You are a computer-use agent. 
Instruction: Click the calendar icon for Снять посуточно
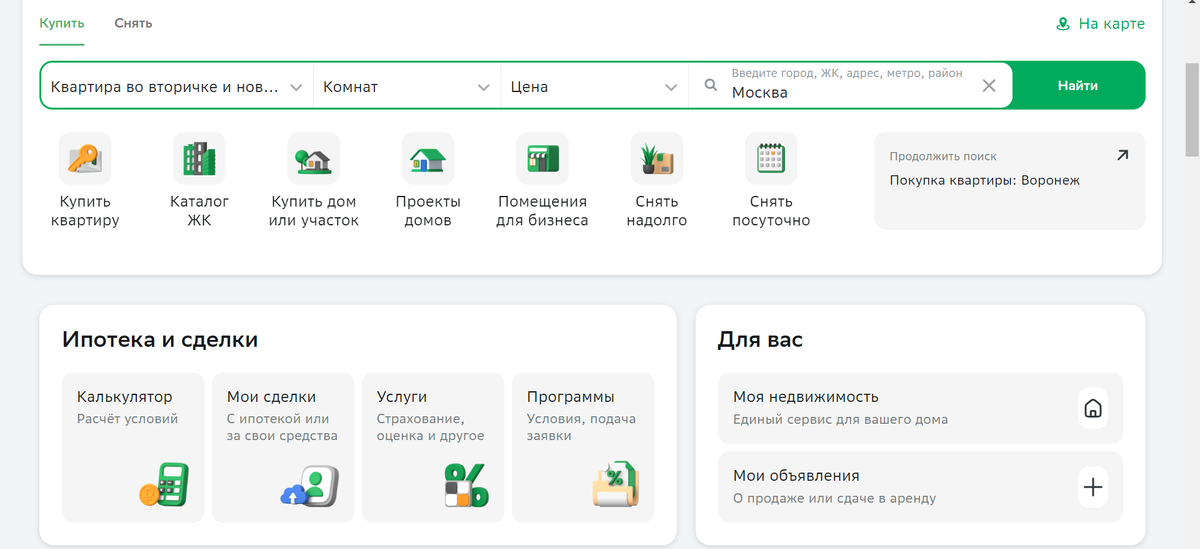click(771, 158)
